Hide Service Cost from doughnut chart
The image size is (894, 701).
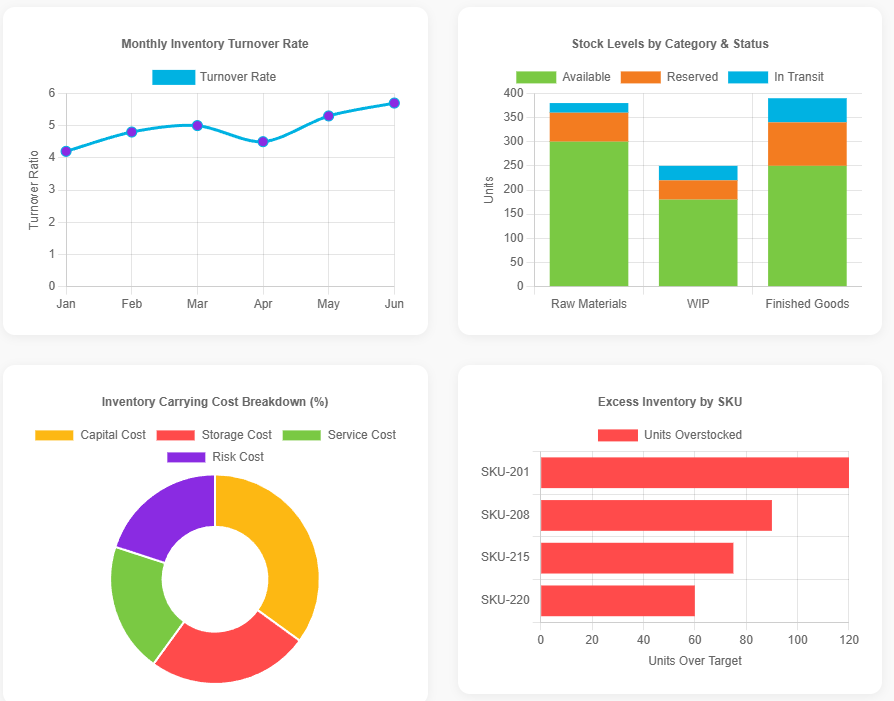(x=339, y=435)
